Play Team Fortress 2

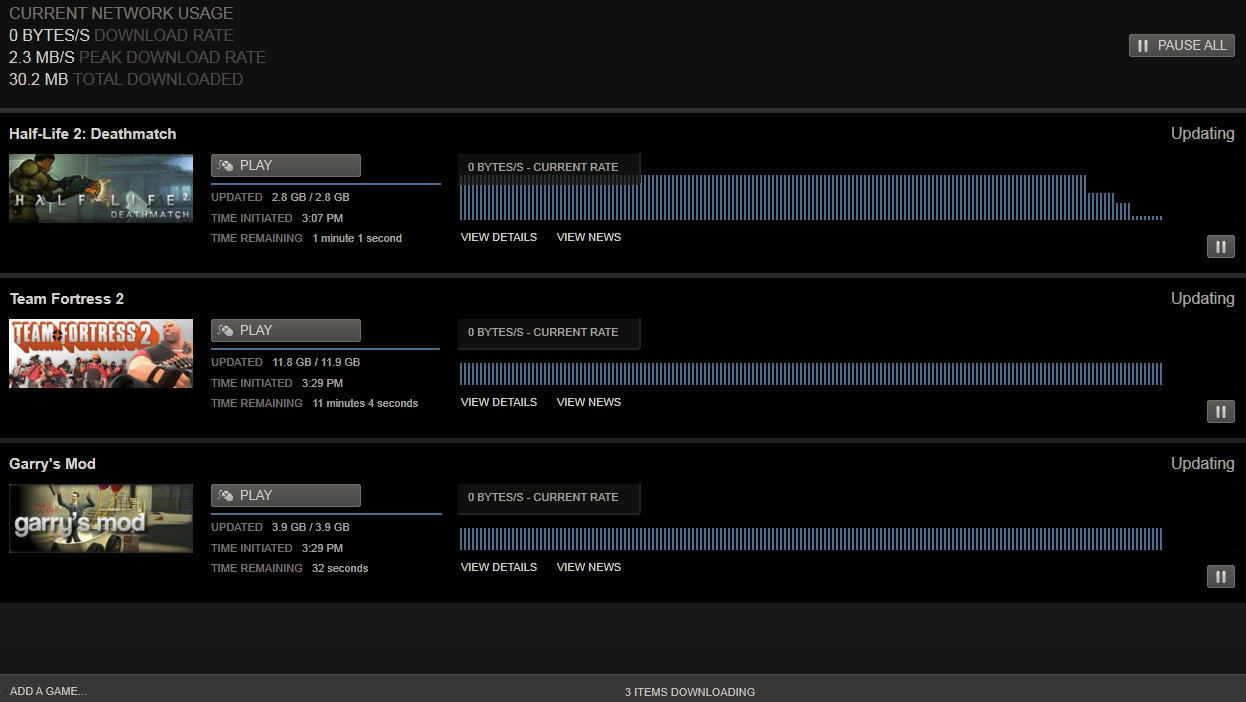pos(286,330)
